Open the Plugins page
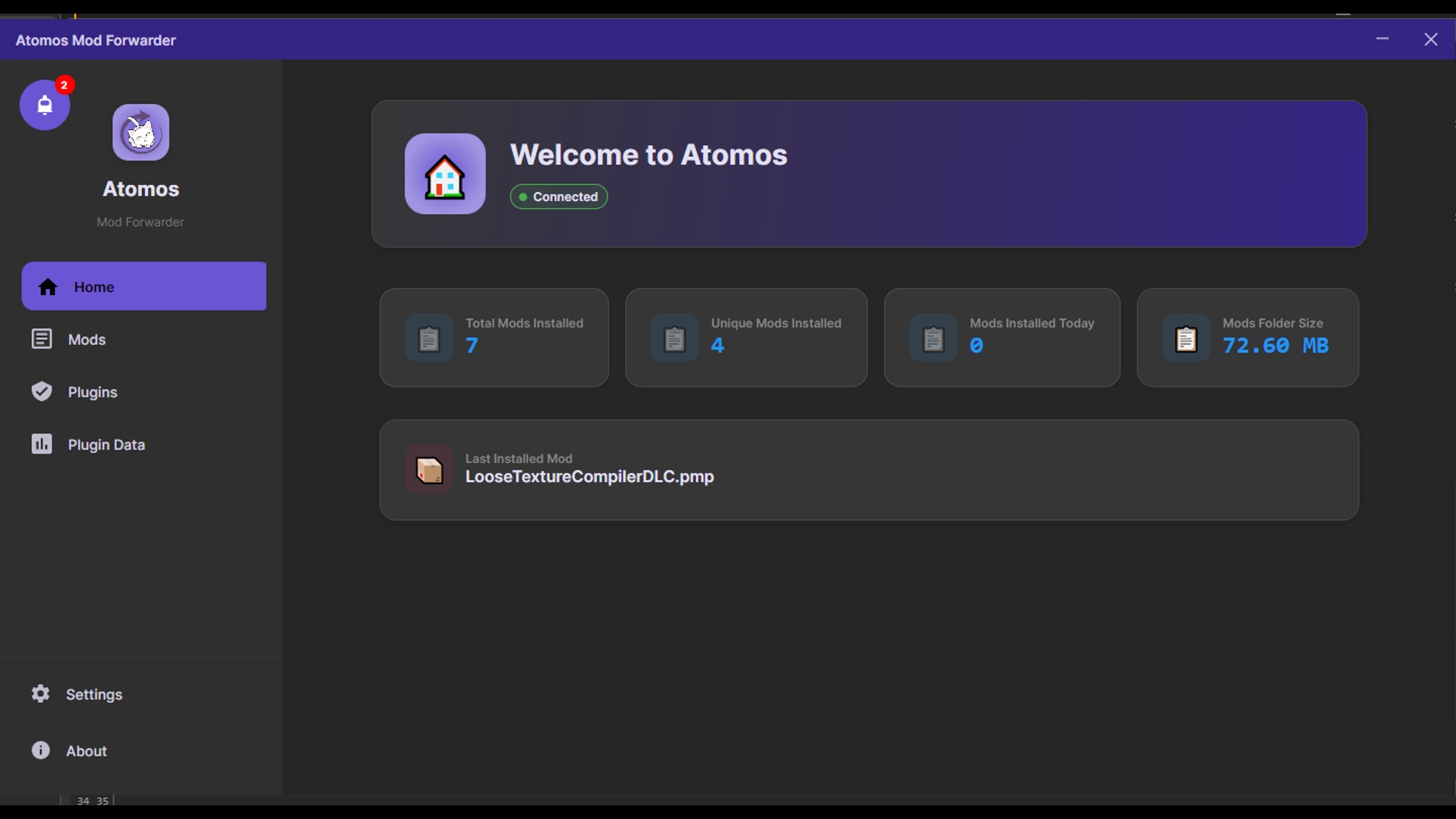 (144, 391)
